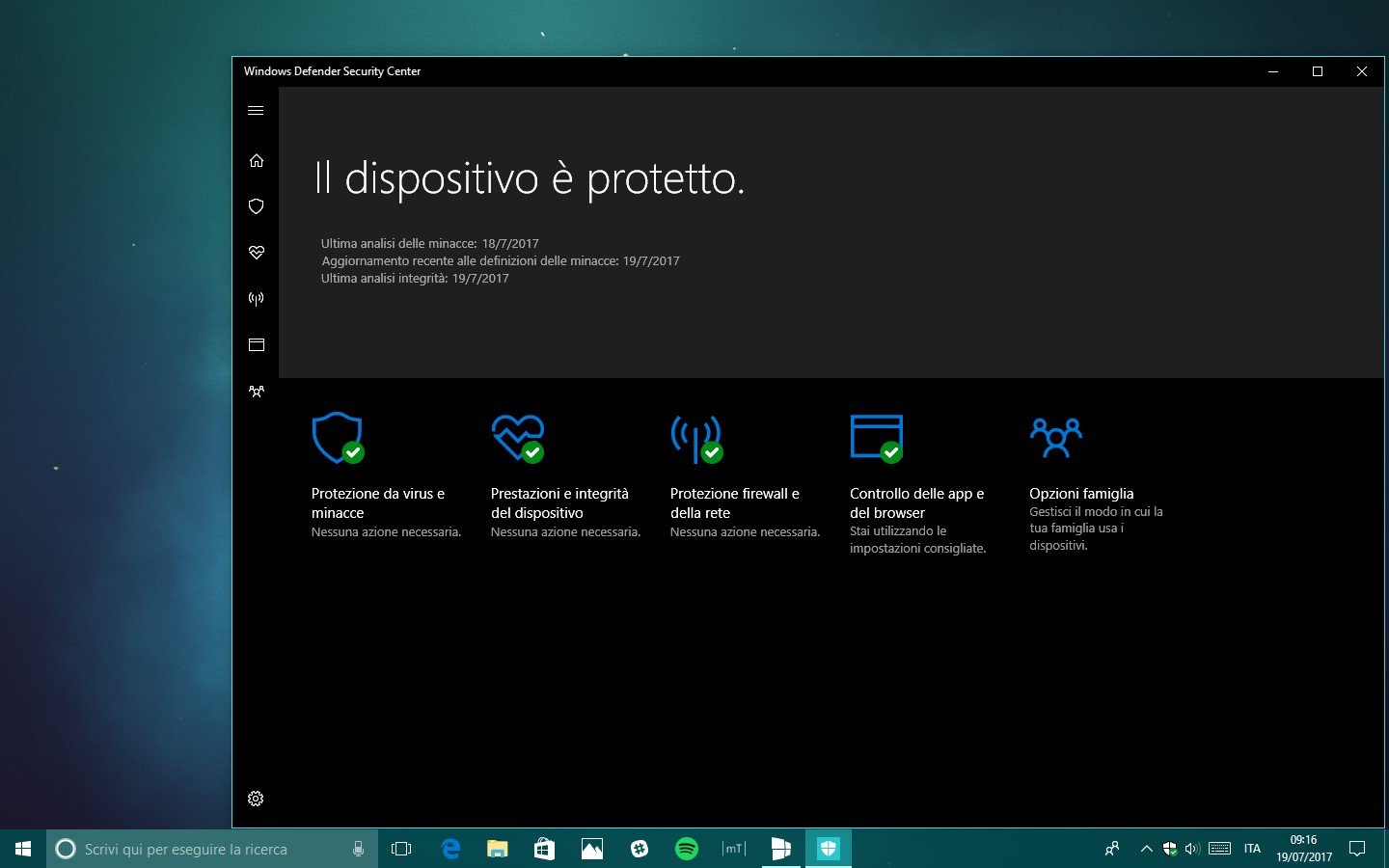Open the shield virus protection sidebar icon

click(256, 206)
